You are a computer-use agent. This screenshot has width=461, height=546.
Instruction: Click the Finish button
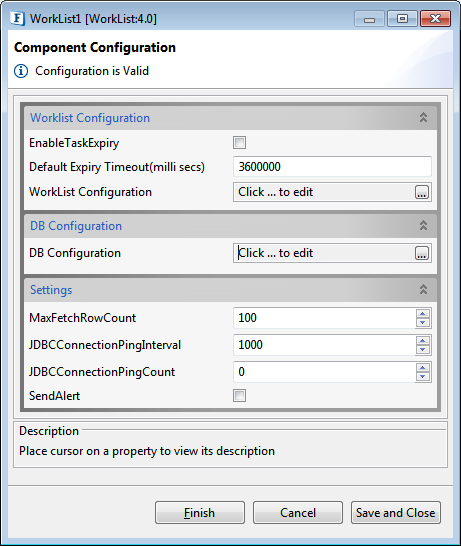200,513
